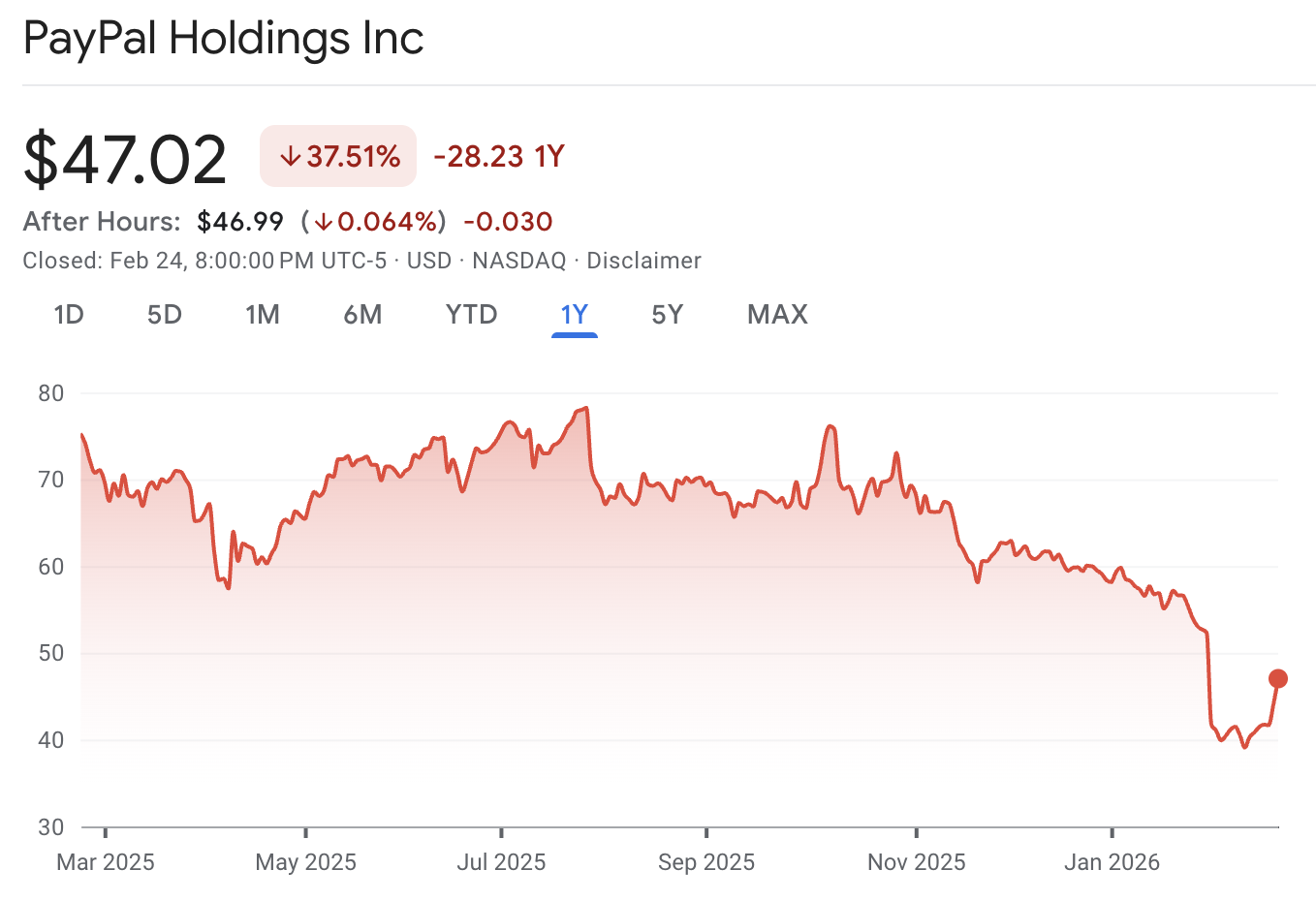Click the Jan 2026 axis label

(x=1112, y=862)
